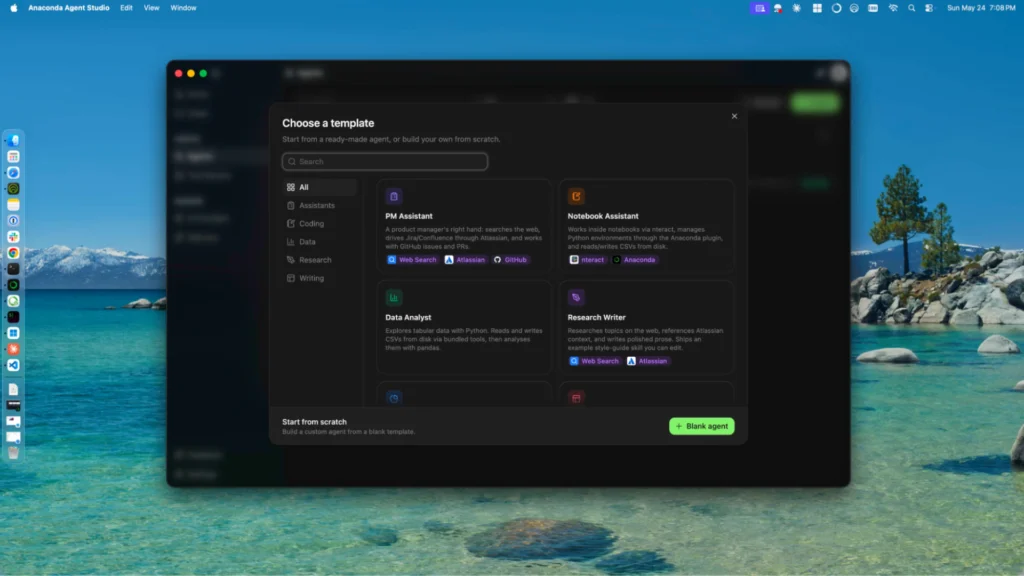
Task: Open the View menu
Action: (152, 8)
